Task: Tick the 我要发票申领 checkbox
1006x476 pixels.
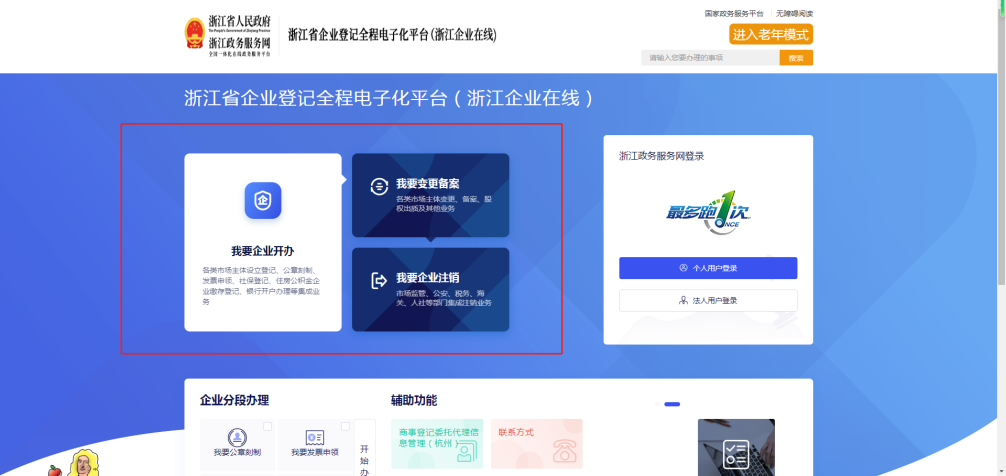Action: tap(345, 427)
